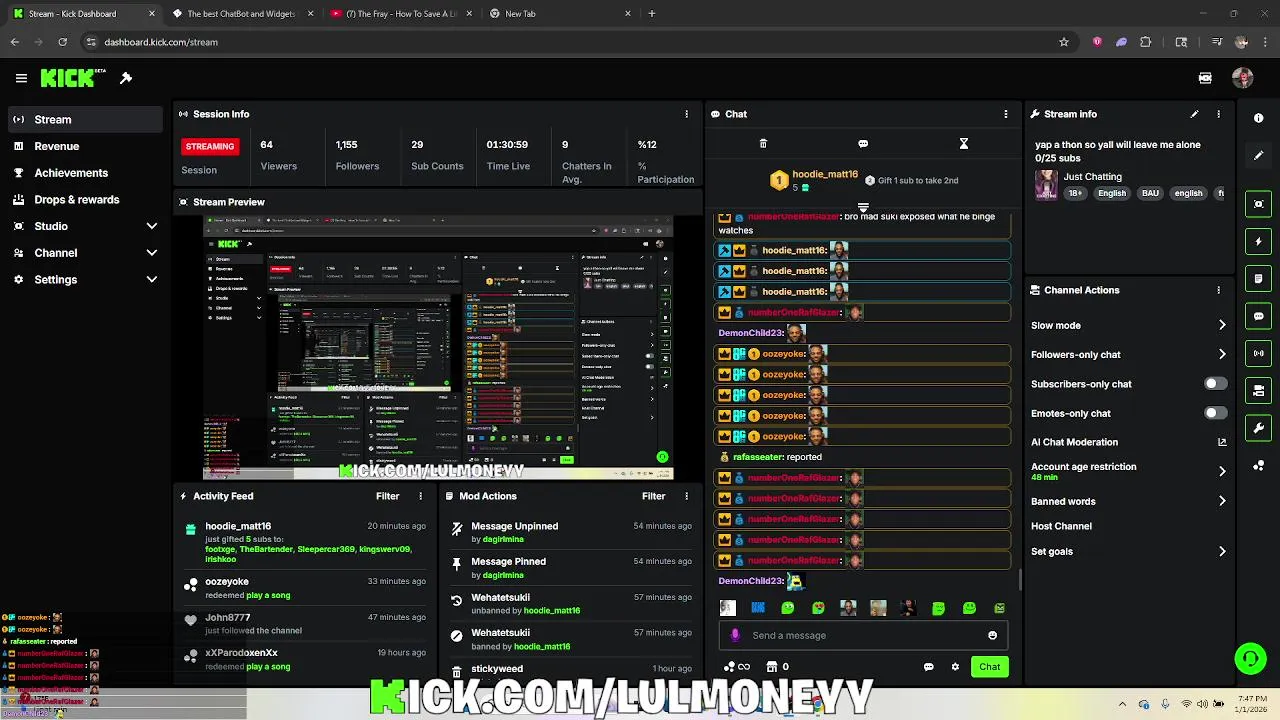Toggle Subscribers-only chat switch
The height and width of the screenshot is (720, 1280).
click(1215, 384)
